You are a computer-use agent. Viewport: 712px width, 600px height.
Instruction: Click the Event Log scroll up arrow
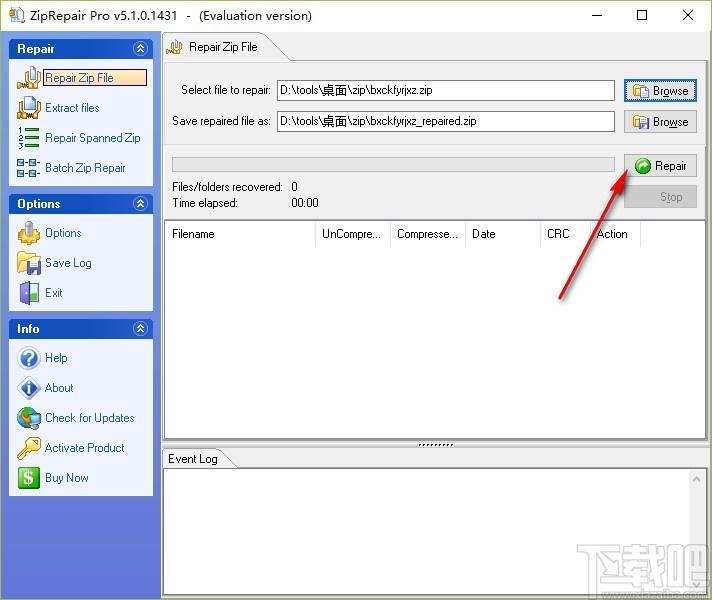pos(696,479)
